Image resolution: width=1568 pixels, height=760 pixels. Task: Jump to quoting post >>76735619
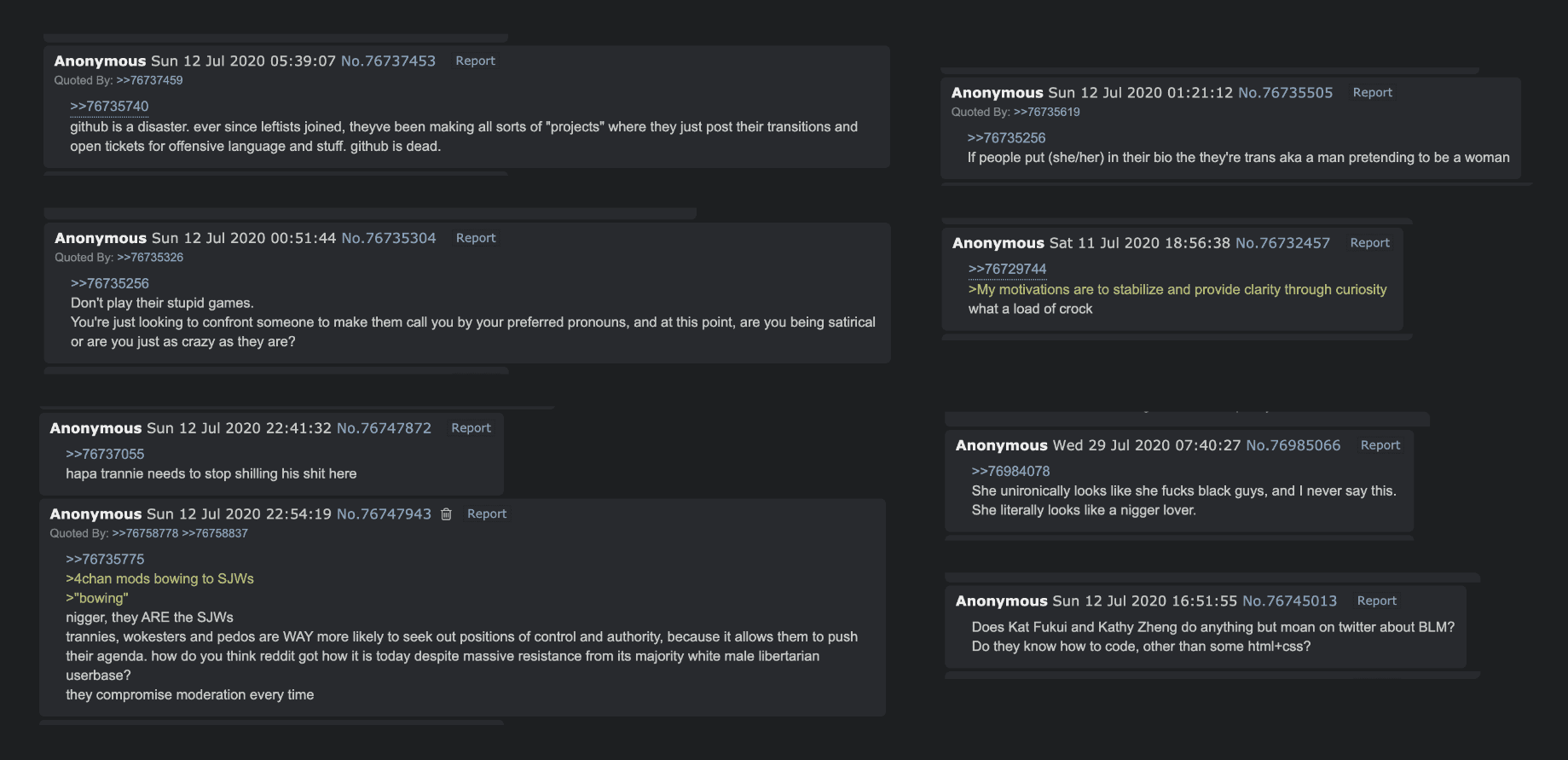[x=1046, y=113]
